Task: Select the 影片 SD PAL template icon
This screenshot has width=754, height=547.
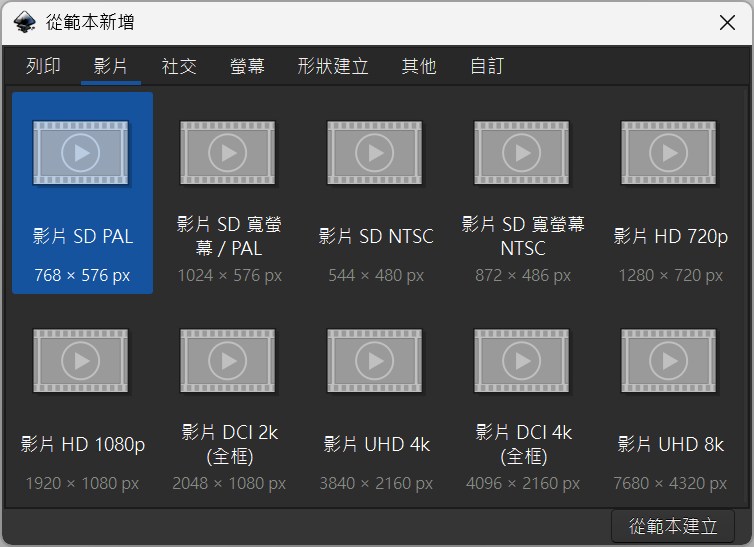Action: pyautogui.click(x=82, y=153)
